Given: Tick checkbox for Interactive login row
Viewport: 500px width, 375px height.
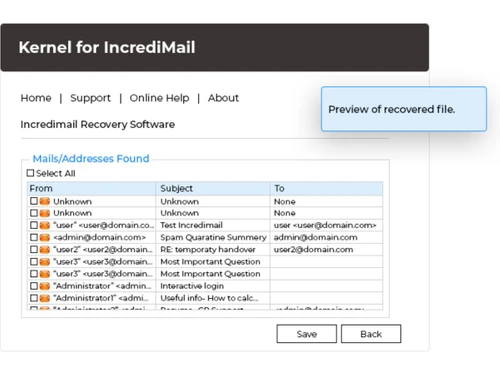Looking at the screenshot, I should pyautogui.click(x=34, y=286).
